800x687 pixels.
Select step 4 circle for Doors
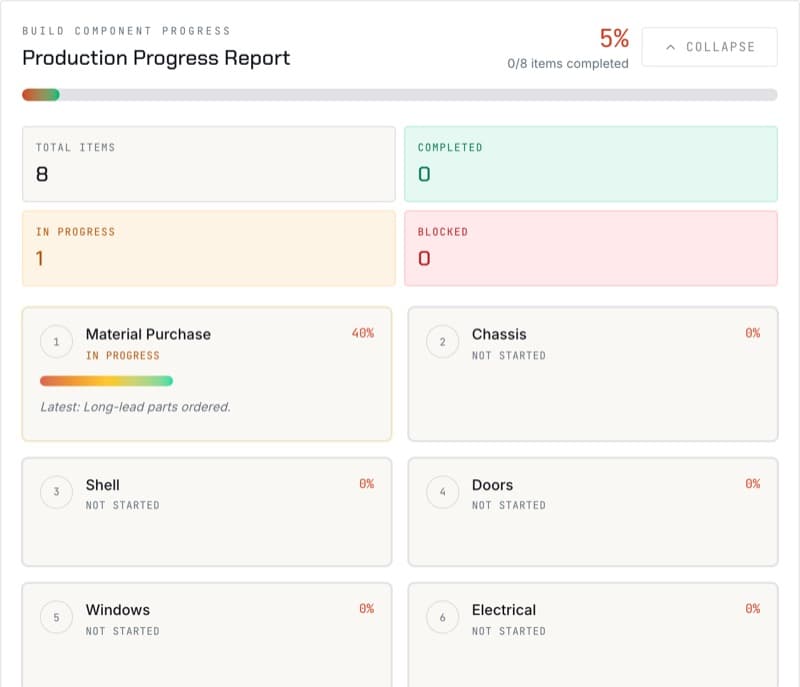pyautogui.click(x=442, y=492)
